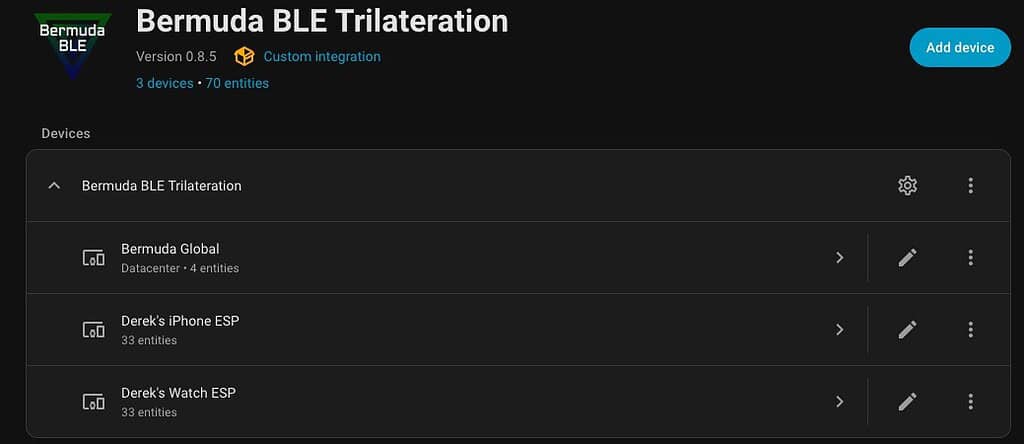The width and height of the screenshot is (1024, 444).
Task: Open Derek's Watch ESP three-dot menu
Action: (970, 401)
